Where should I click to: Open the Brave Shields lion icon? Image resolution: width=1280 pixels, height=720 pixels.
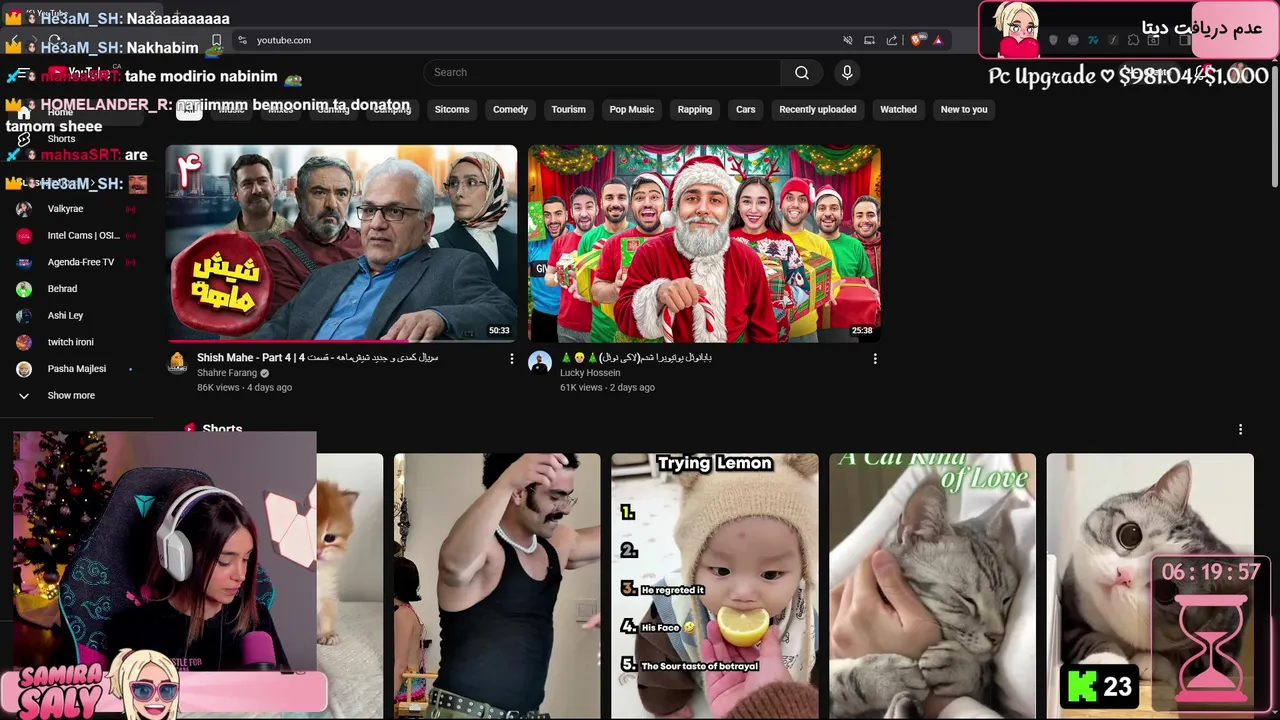tap(916, 40)
